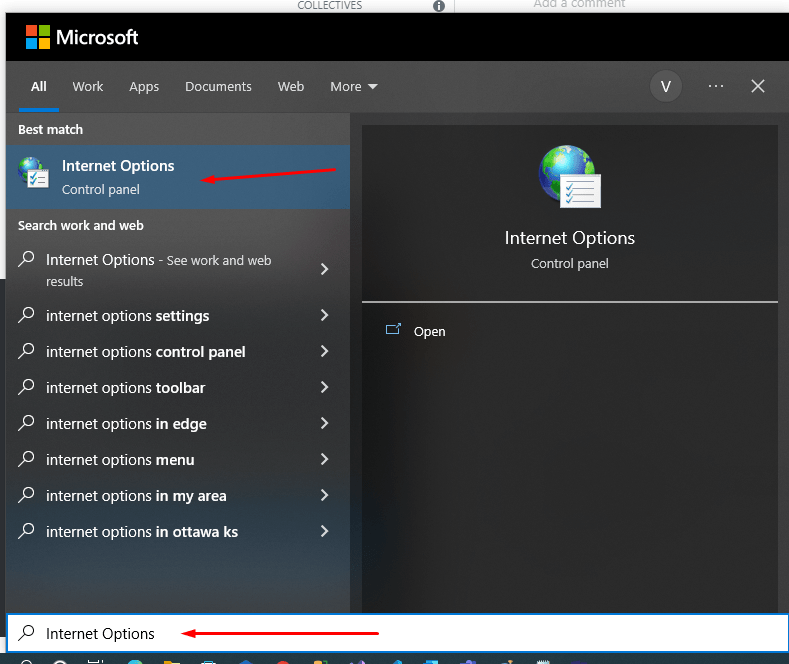
Task: Expand the More dropdown
Action: click(x=354, y=87)
